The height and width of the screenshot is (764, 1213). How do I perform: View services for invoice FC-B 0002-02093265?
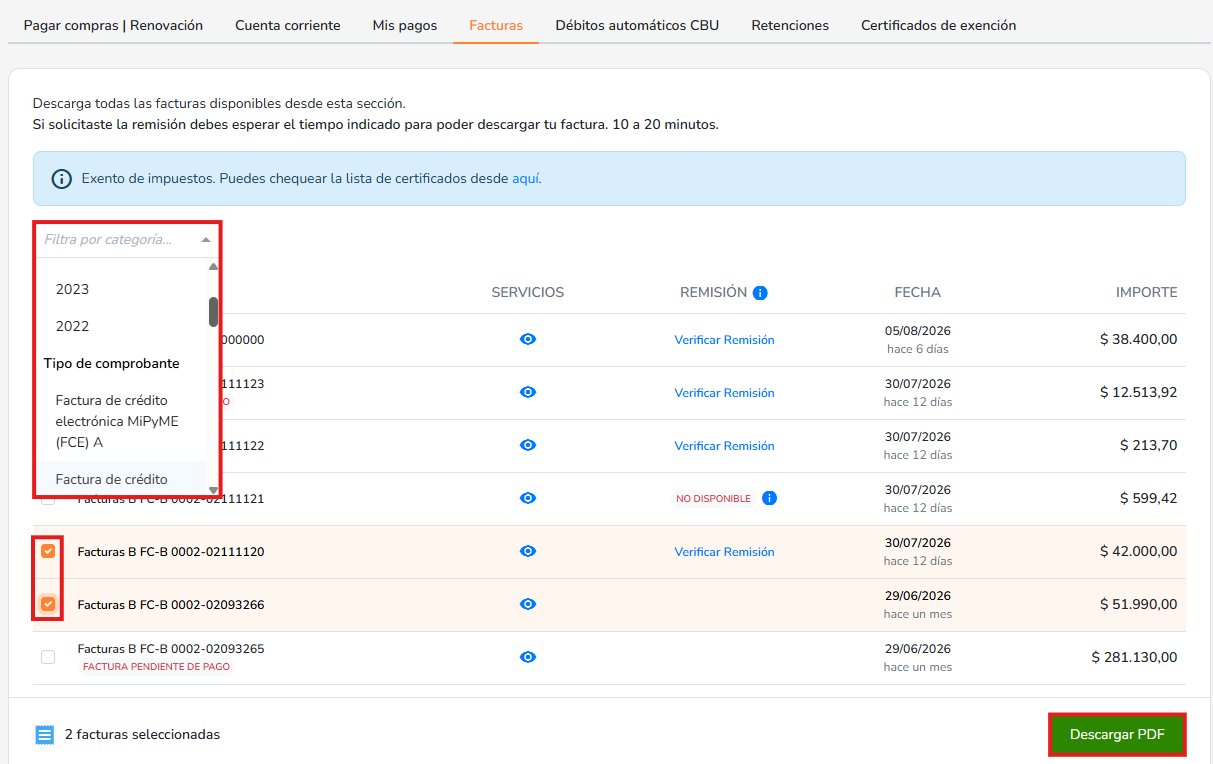[x=528, y=657]
